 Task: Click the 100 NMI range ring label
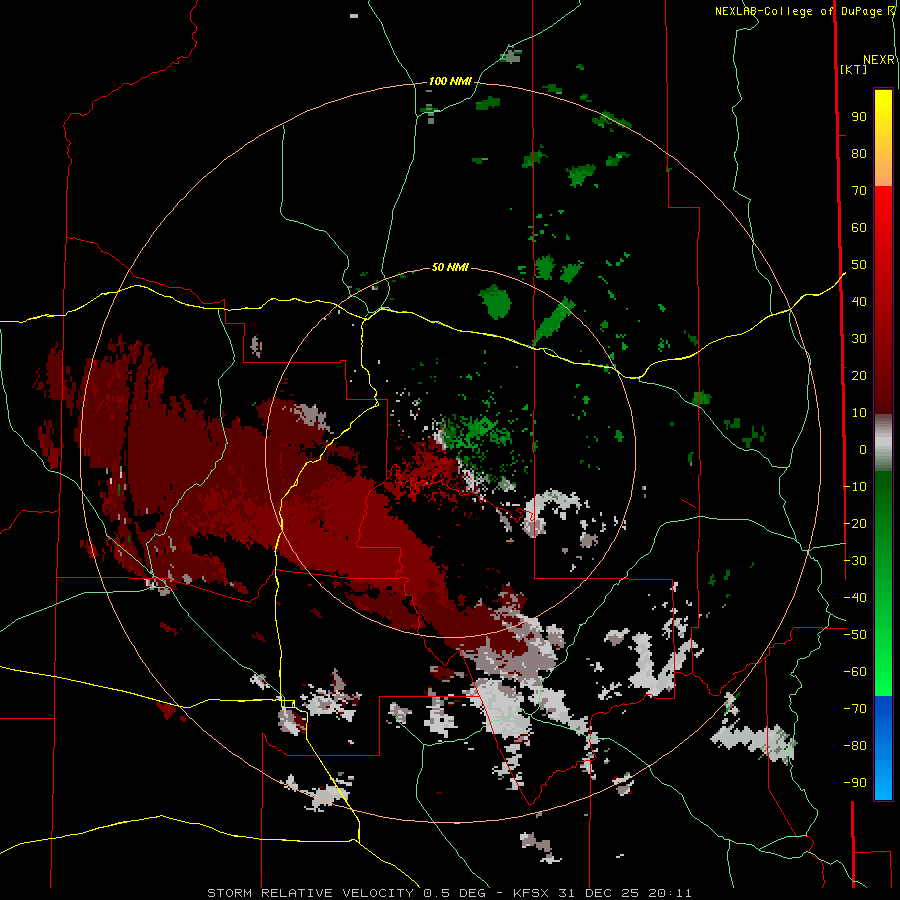450,81
